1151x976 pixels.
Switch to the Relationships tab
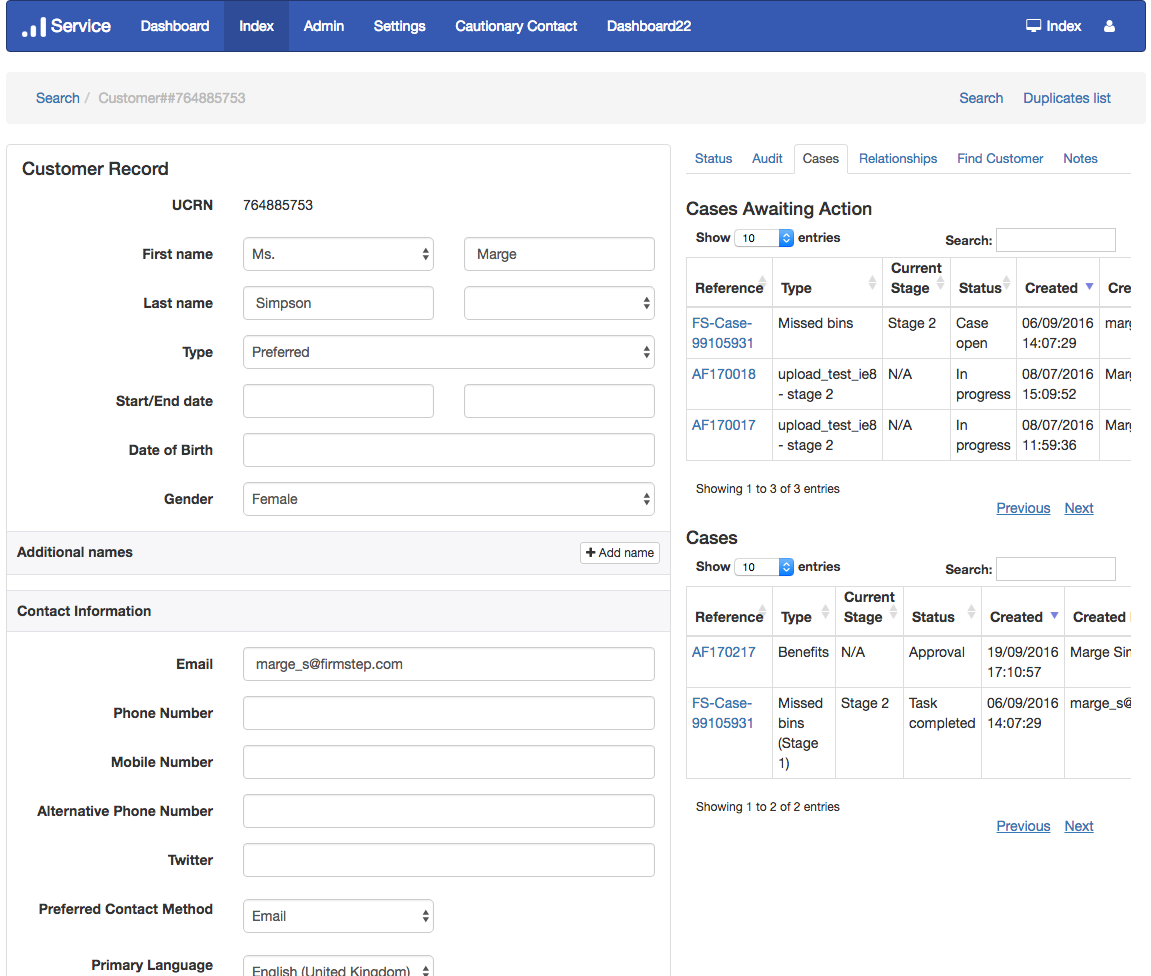[898, 159]
